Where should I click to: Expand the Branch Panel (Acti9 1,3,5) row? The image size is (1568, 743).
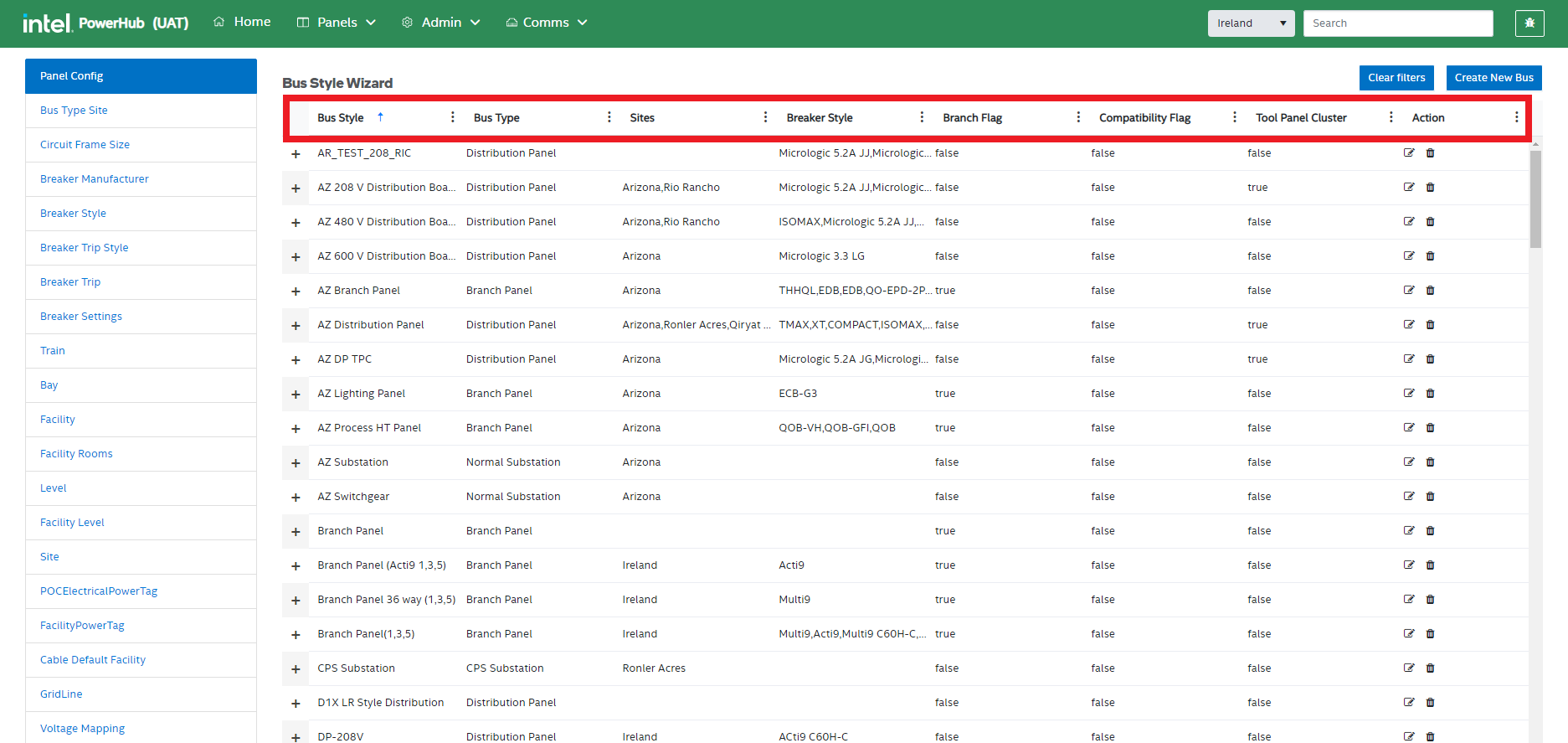pyautogui.click(x=296, y=566)
